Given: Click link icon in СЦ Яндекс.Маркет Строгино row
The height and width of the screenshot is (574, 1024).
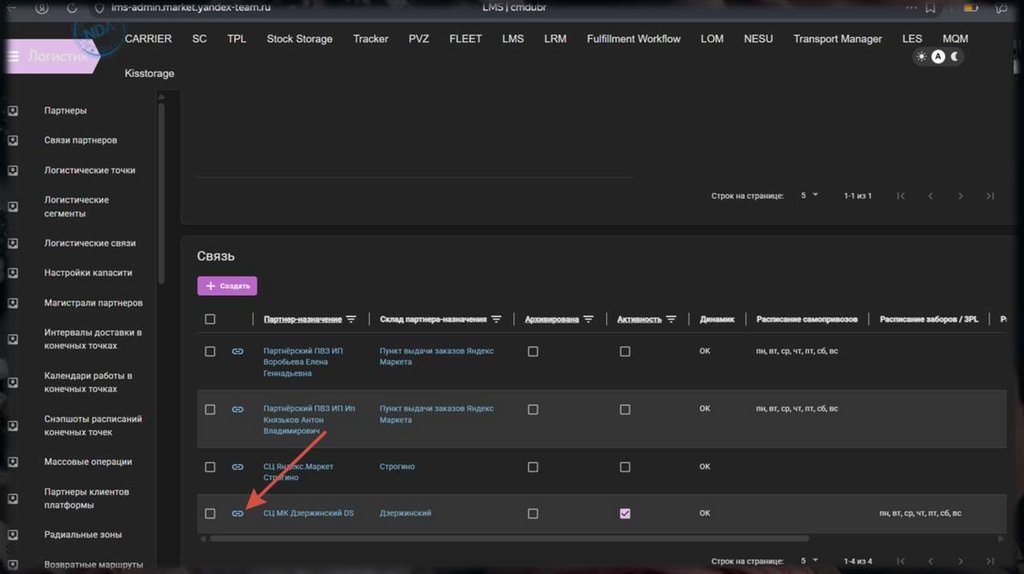Looking at the screenshot, I should (x=237, y=467).
